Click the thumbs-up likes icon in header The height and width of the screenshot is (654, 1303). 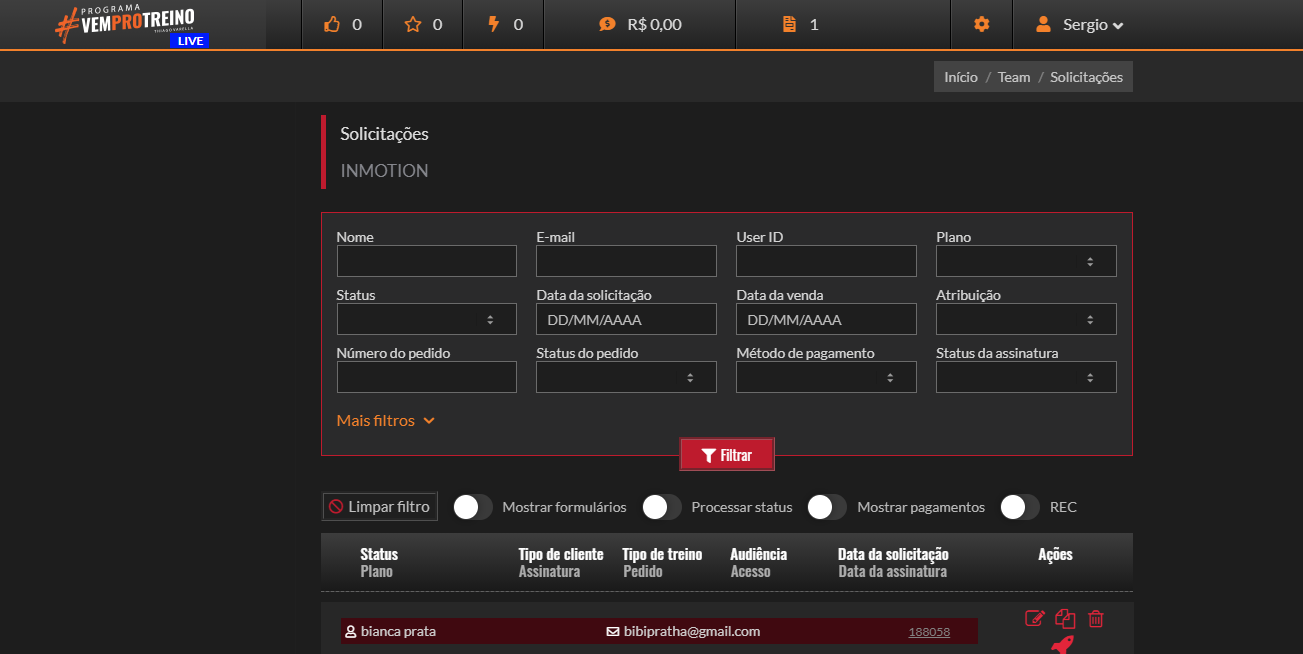333,25
